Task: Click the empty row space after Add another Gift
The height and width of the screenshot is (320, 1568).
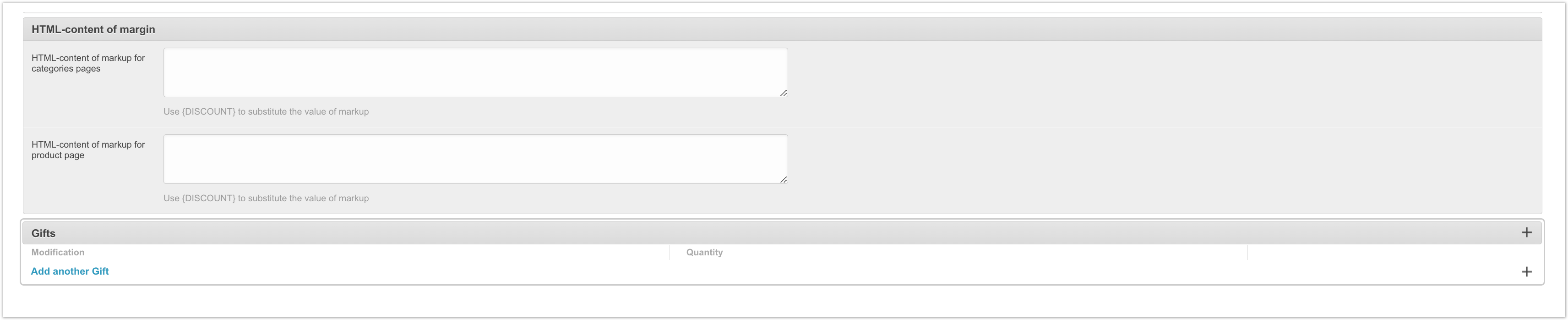Action: point(791,272)
